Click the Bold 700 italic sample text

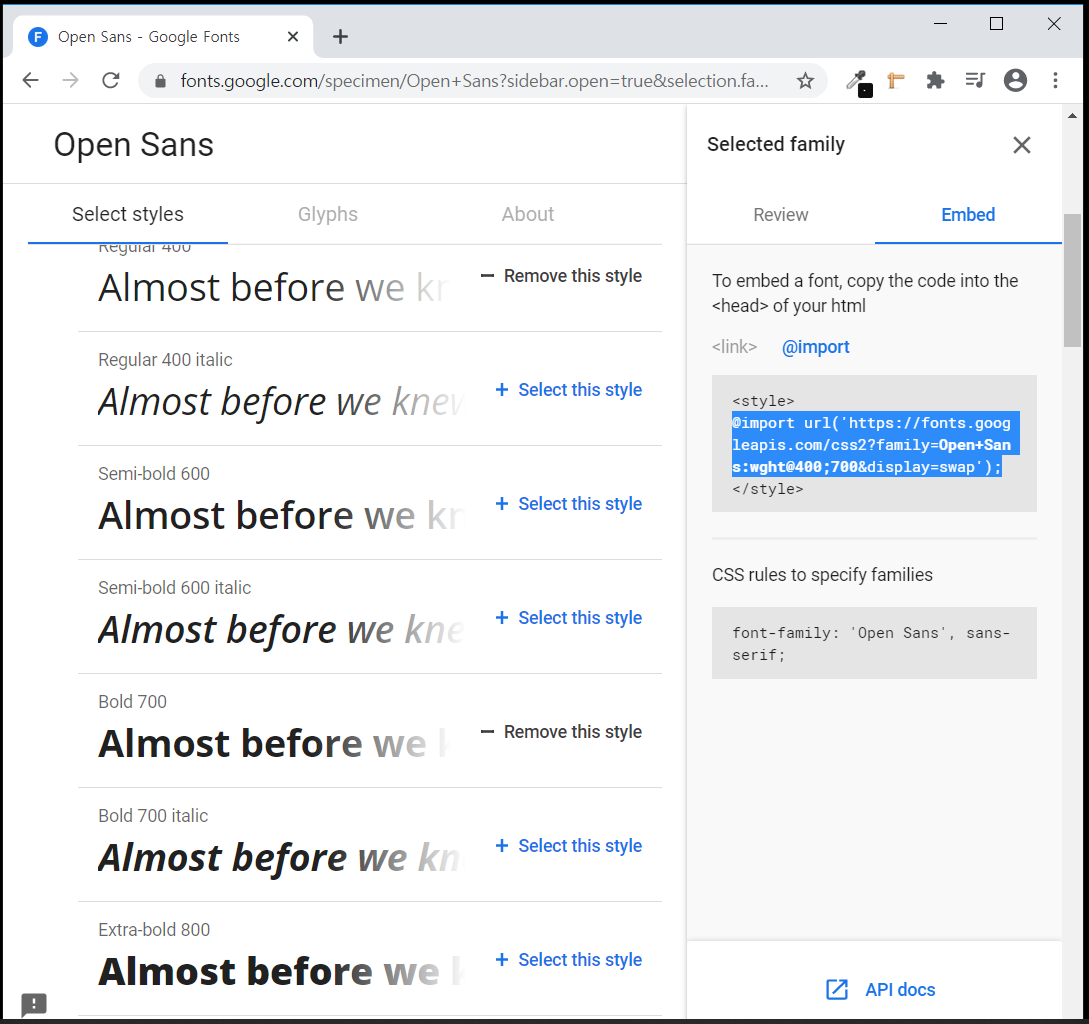[279, 857]
